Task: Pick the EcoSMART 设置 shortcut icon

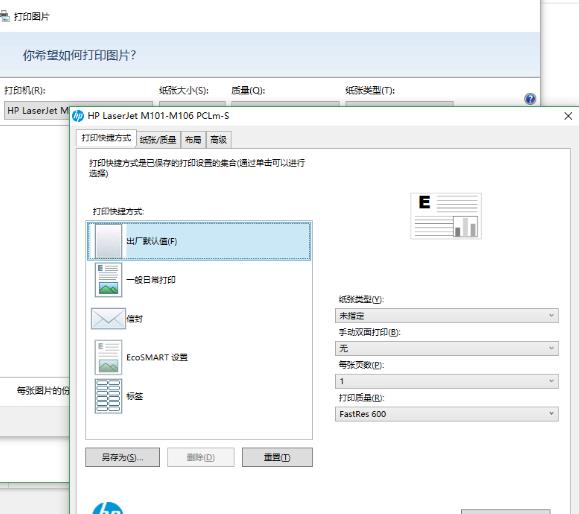Action: pyautogui.click(x=108, y=357)
